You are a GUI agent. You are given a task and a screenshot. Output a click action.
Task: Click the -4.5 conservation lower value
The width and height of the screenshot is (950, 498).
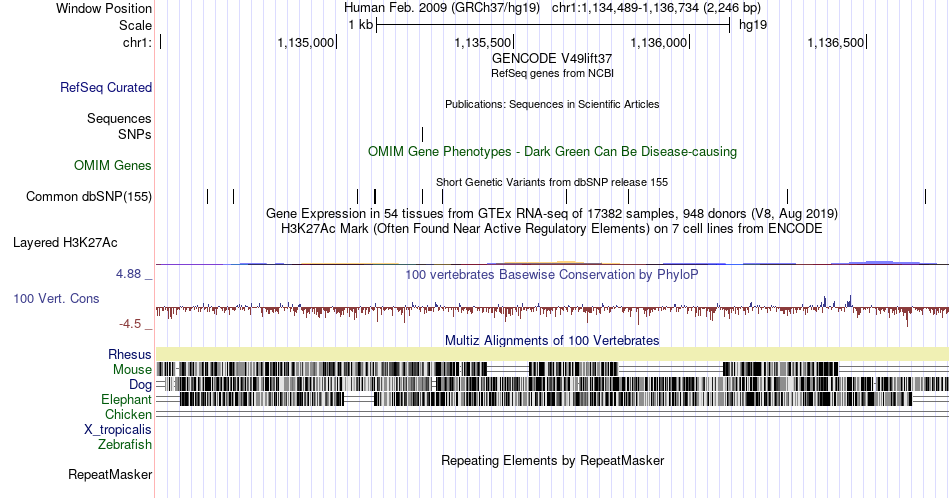click(x=130, y=324)
